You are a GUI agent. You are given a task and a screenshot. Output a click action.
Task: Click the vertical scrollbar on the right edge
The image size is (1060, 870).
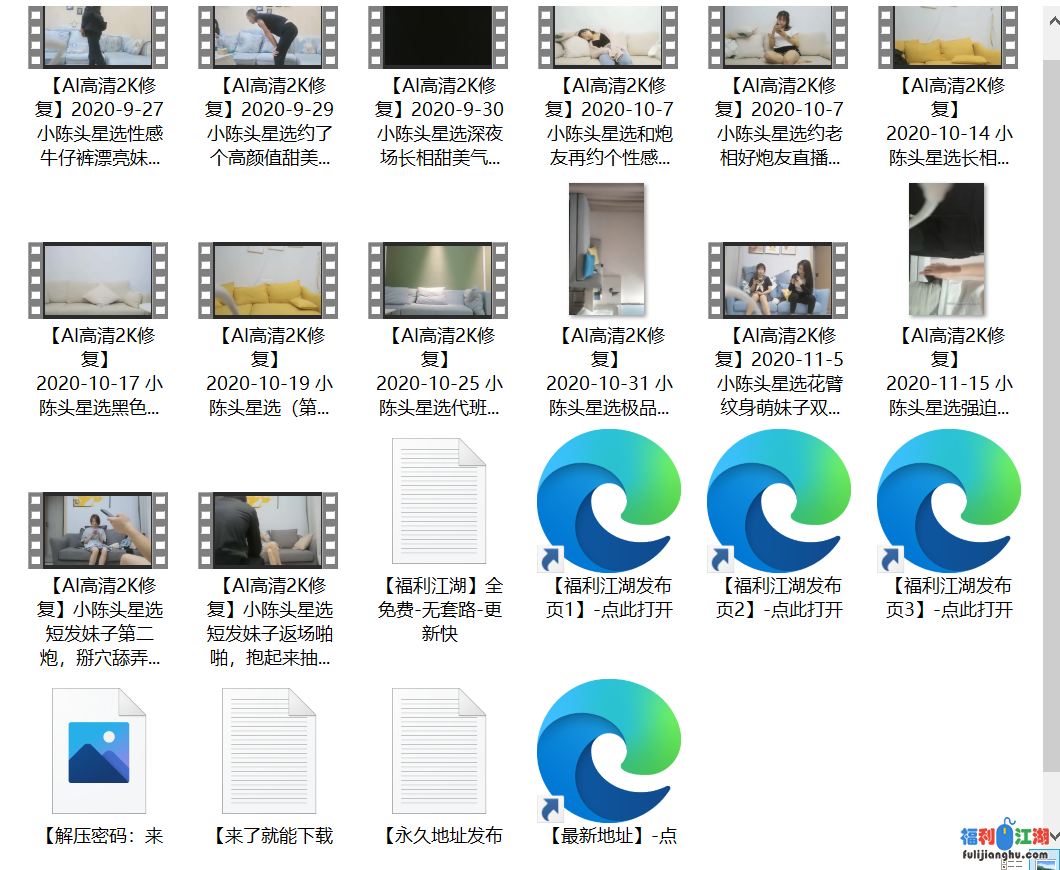[1054, 400]
